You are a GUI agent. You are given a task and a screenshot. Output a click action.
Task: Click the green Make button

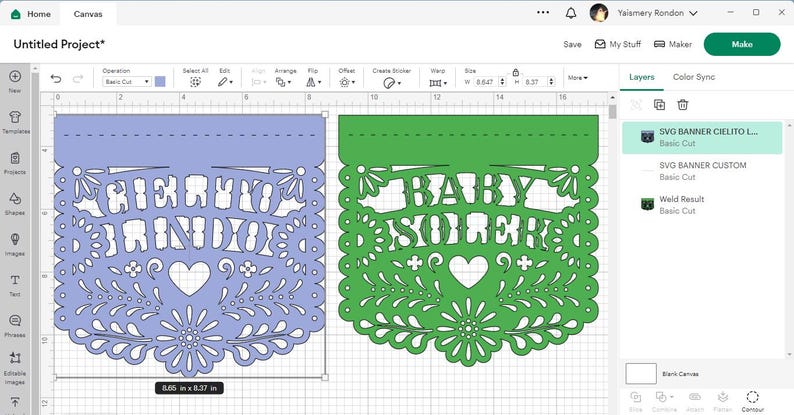[x=742, y=45]
